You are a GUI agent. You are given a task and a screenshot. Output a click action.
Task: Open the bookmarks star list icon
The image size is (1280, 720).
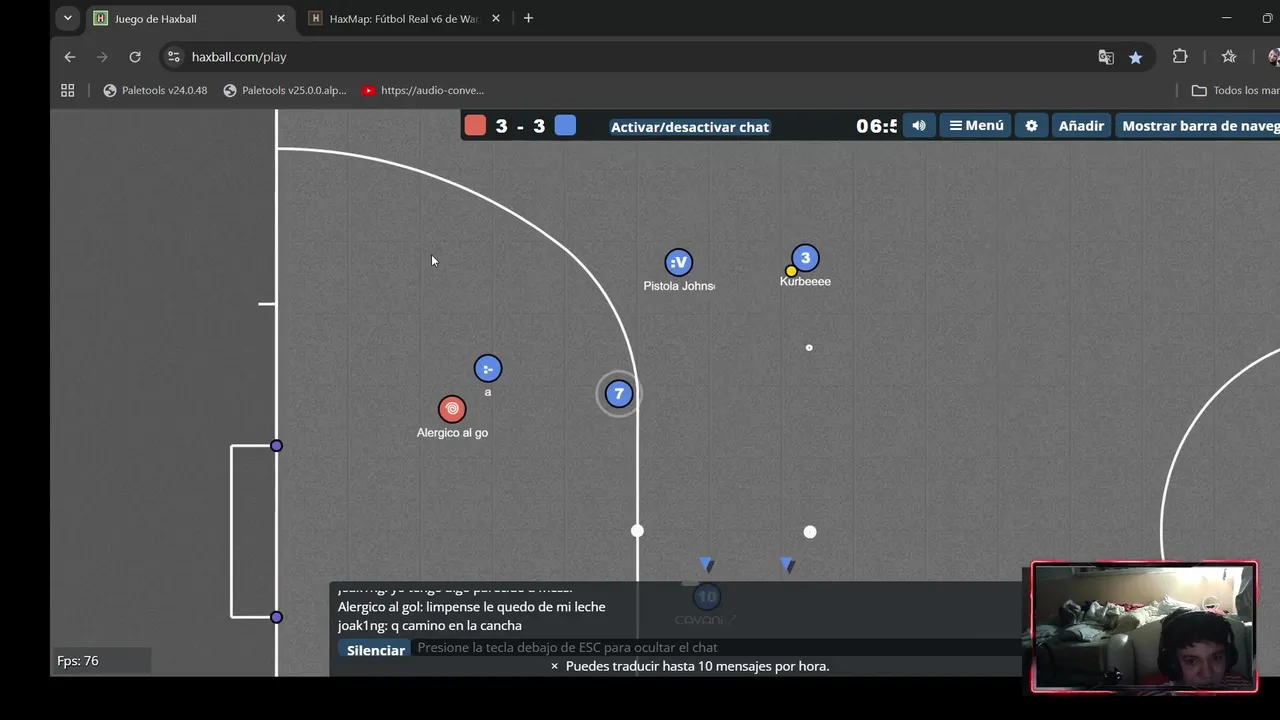[x=1229, y=57]
